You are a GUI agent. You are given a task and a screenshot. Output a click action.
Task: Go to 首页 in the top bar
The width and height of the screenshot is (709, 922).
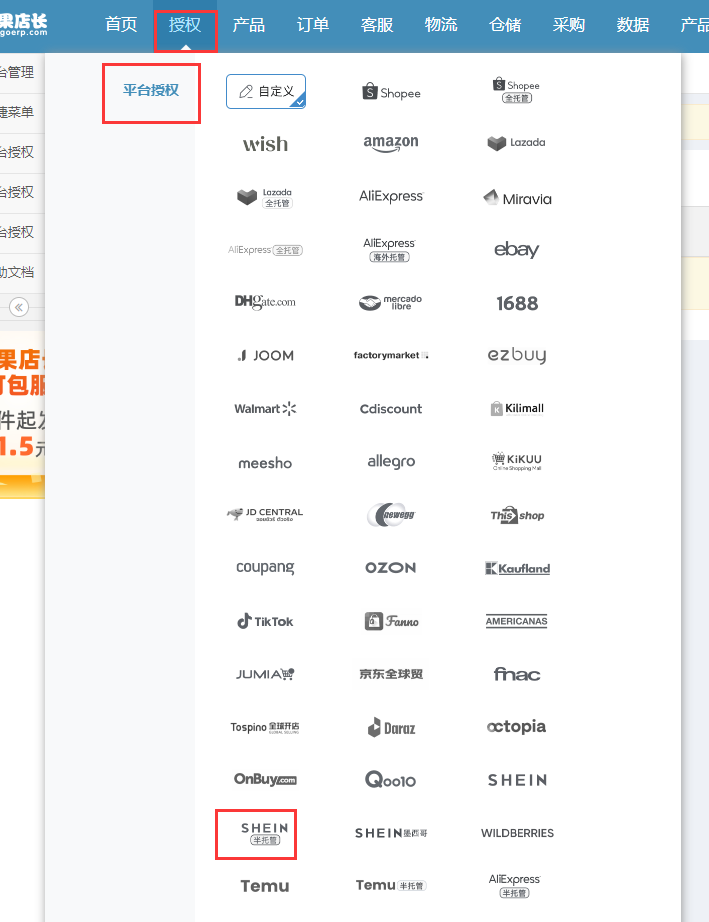tap(121, 25)
